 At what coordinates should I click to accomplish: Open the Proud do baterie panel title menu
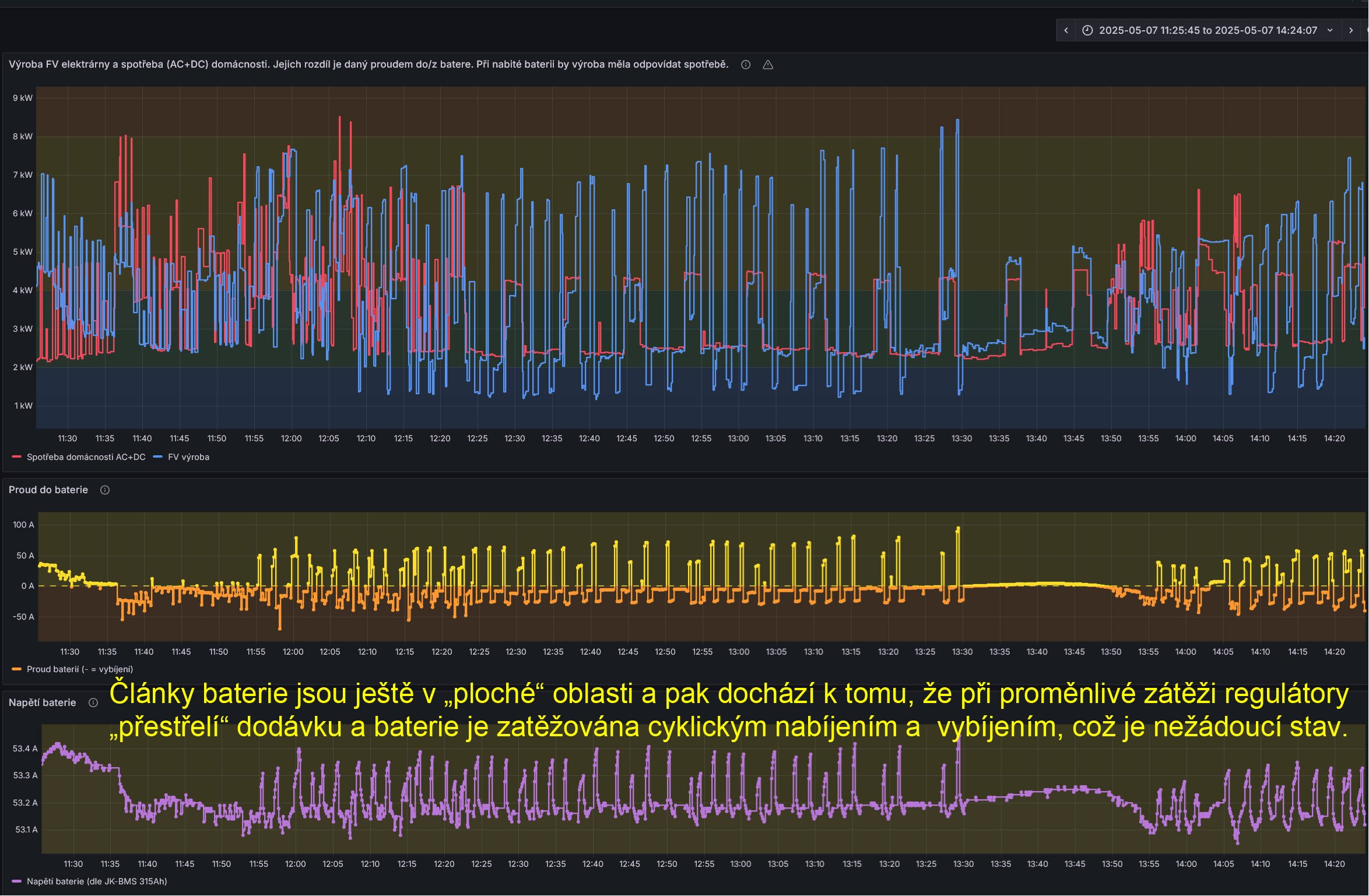click(x=48, y=490)
